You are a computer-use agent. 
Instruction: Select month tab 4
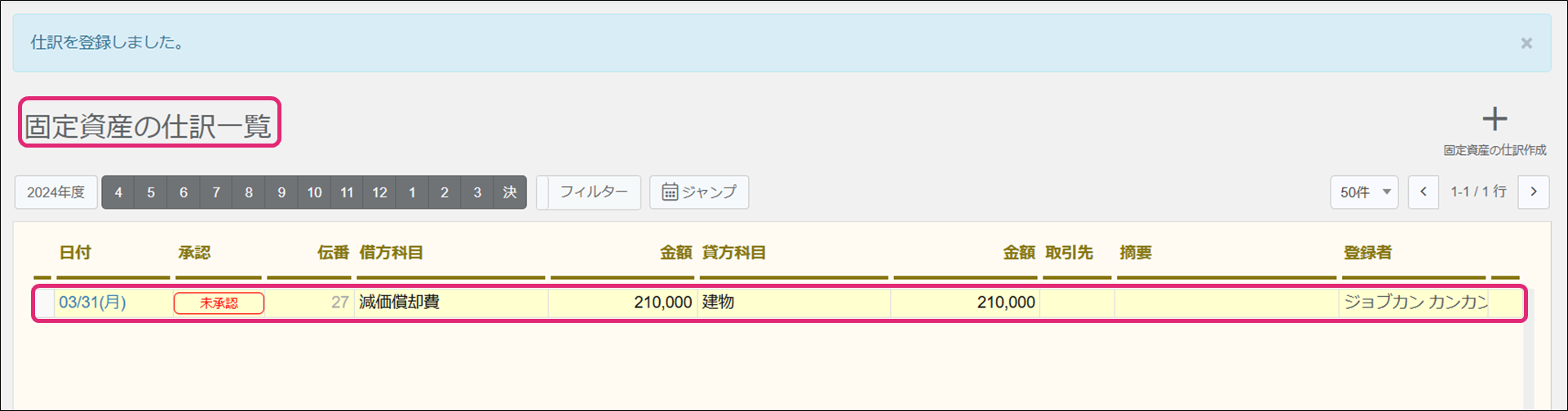pos(118,192)
